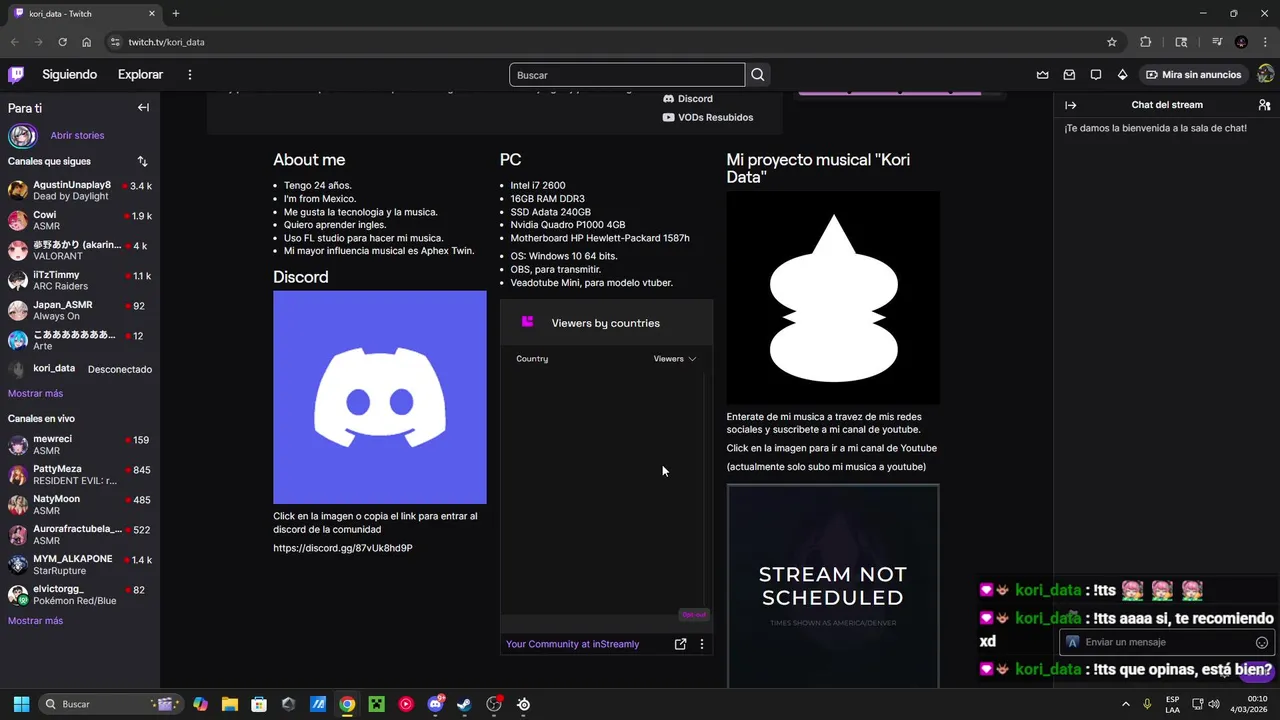Click the Mira sin anuncios button

[x=1193, y=75]
